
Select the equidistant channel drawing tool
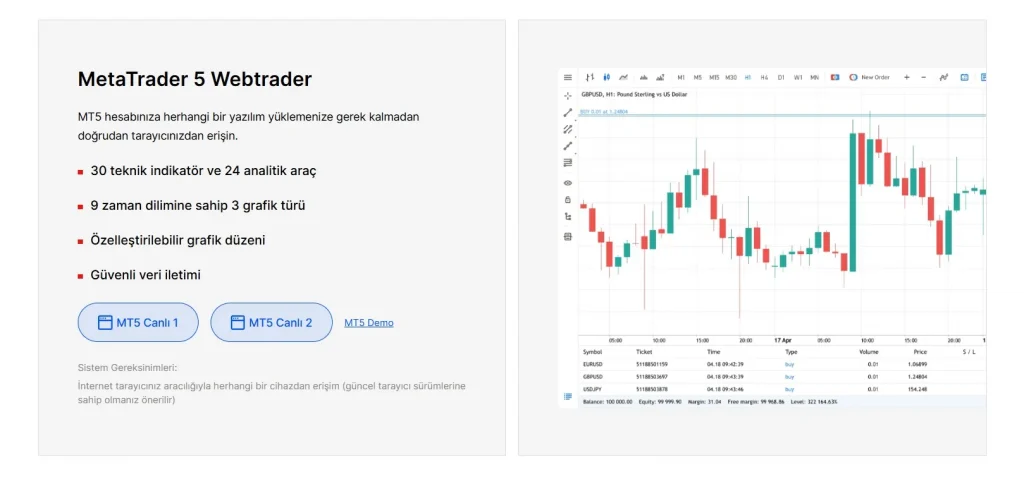pos(568,129)
